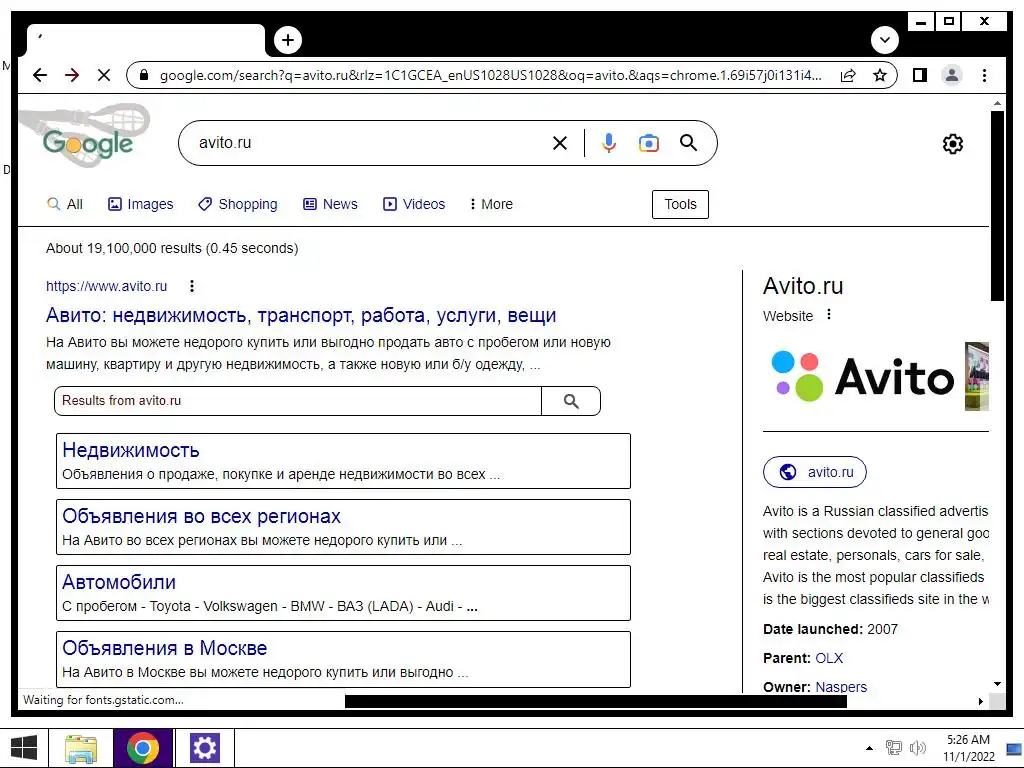Open the tab search chevron
The width and height of the screenshot is (1024, 768).
click(885, 40)
